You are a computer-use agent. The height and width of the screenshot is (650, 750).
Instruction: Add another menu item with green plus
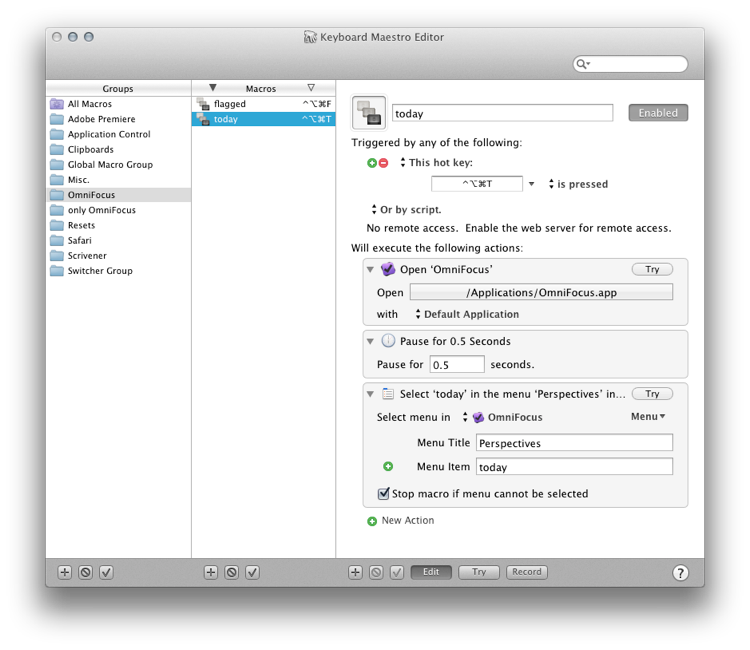tap(388, 466)
